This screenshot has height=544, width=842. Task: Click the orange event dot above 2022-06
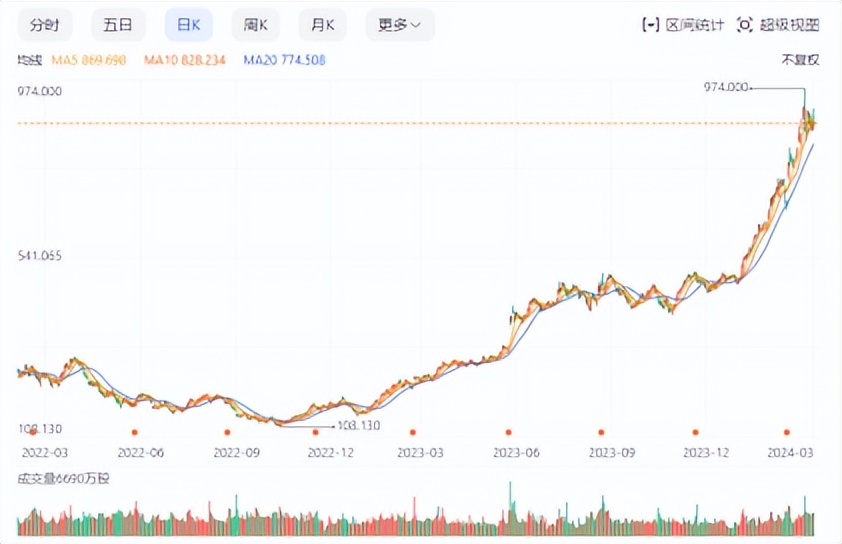pos(134,432)
